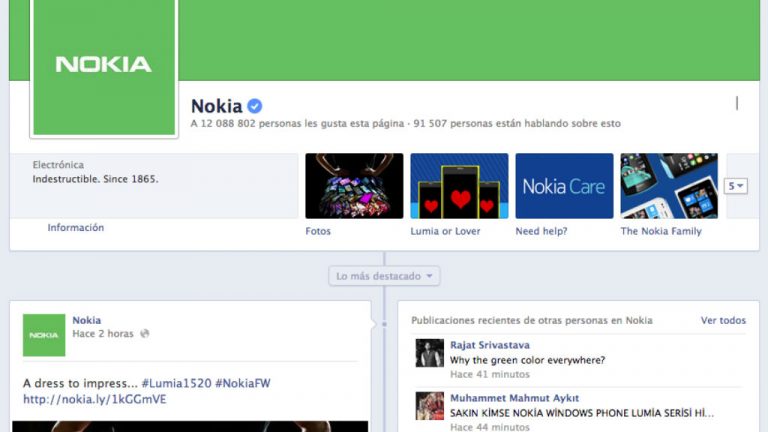Expand the 5 more apps dropdown
Screen dimensions: 768x432
click(736, 186)
